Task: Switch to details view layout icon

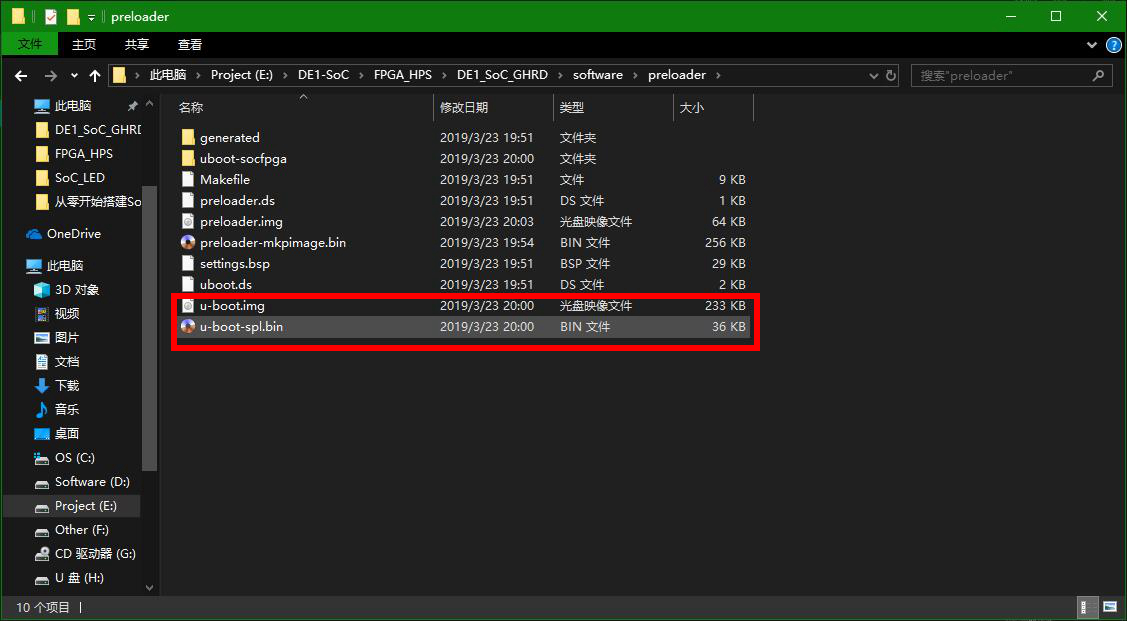Action: 1088,607
